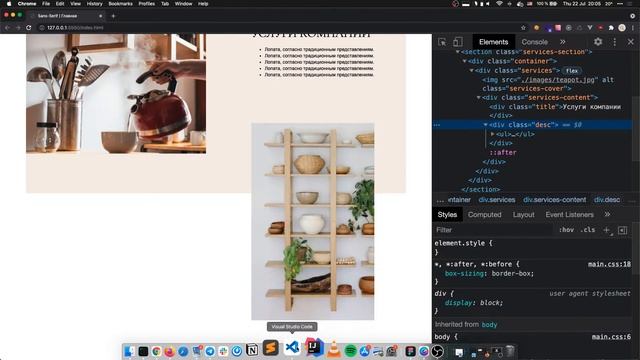Open VLC from the dock
Image resolution: width=640 pixels, height=360 pixels.
click(334, 350)
